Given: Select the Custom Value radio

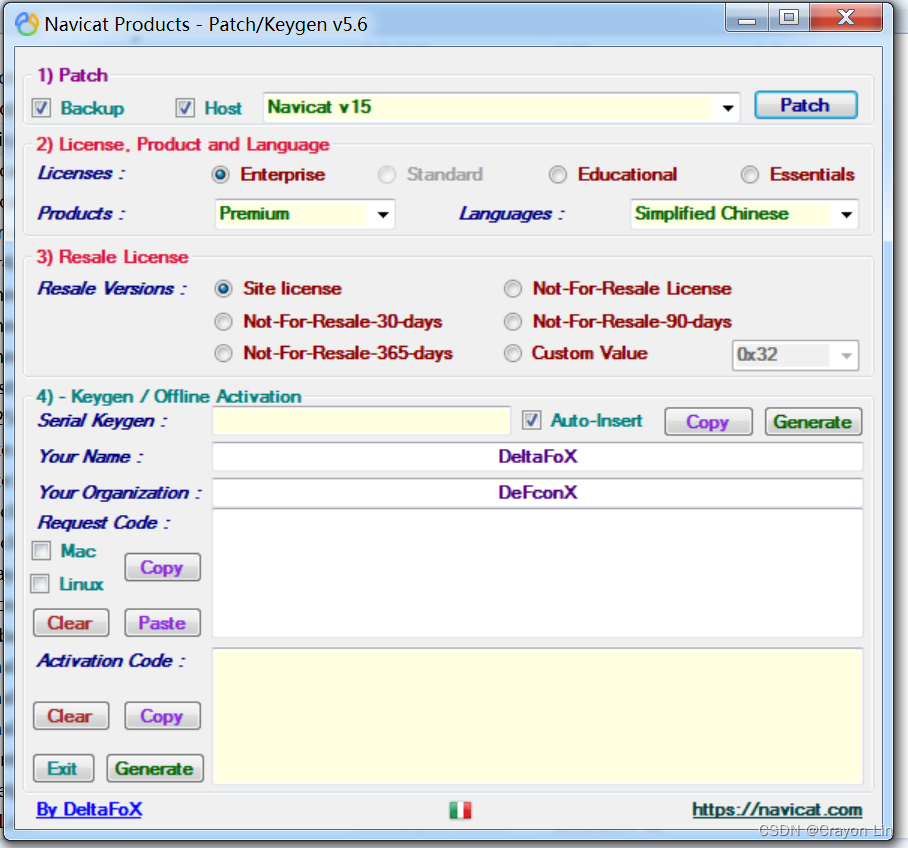Looking at the screenshot, I should [x=513, y=353].
